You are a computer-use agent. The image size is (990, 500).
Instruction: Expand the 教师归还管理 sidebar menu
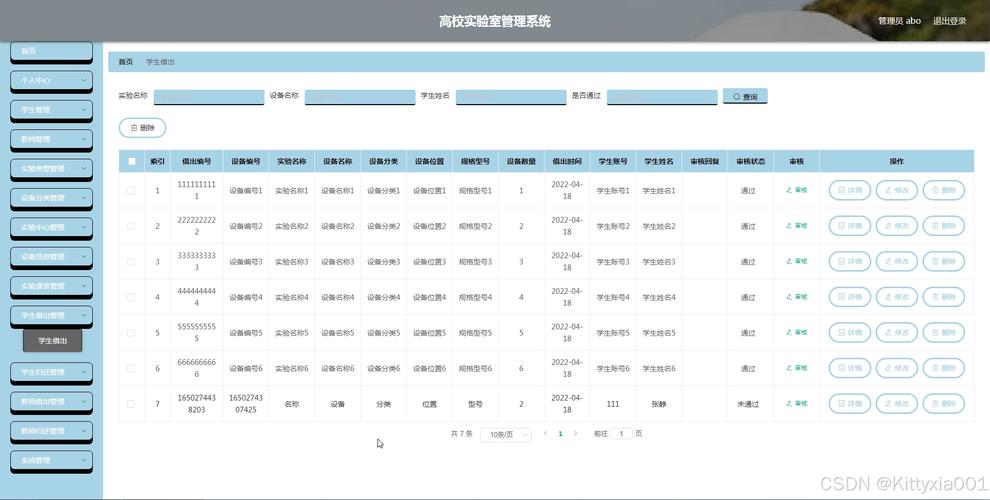[52, 431]
